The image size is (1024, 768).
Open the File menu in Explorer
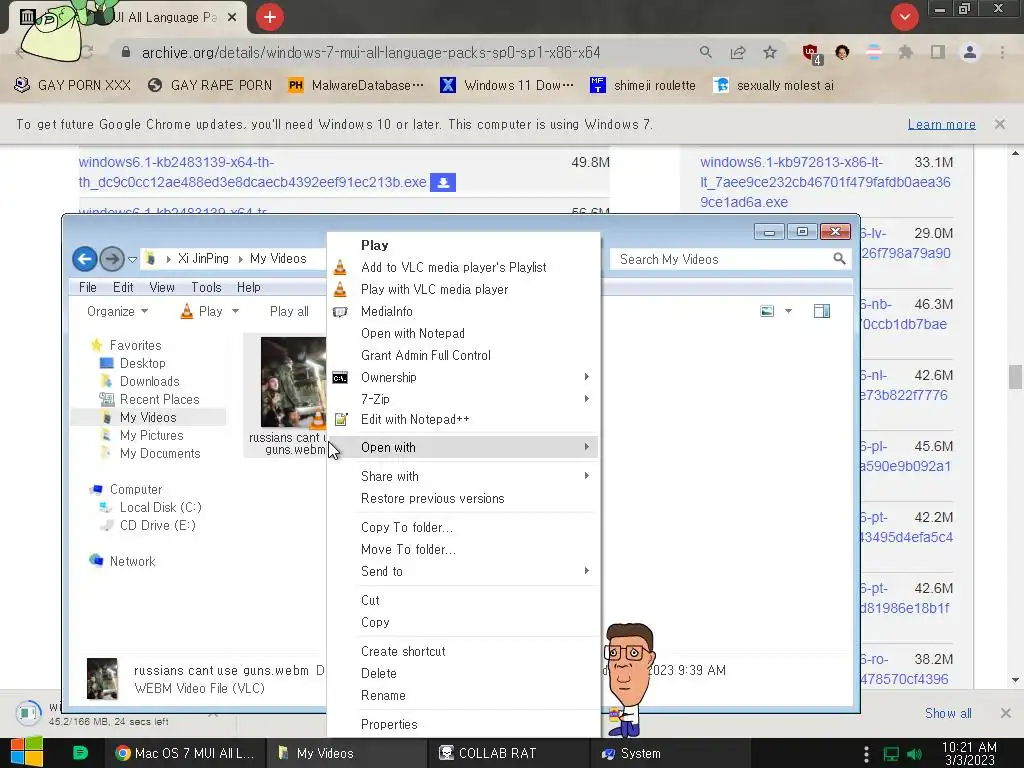coord(88,287)
